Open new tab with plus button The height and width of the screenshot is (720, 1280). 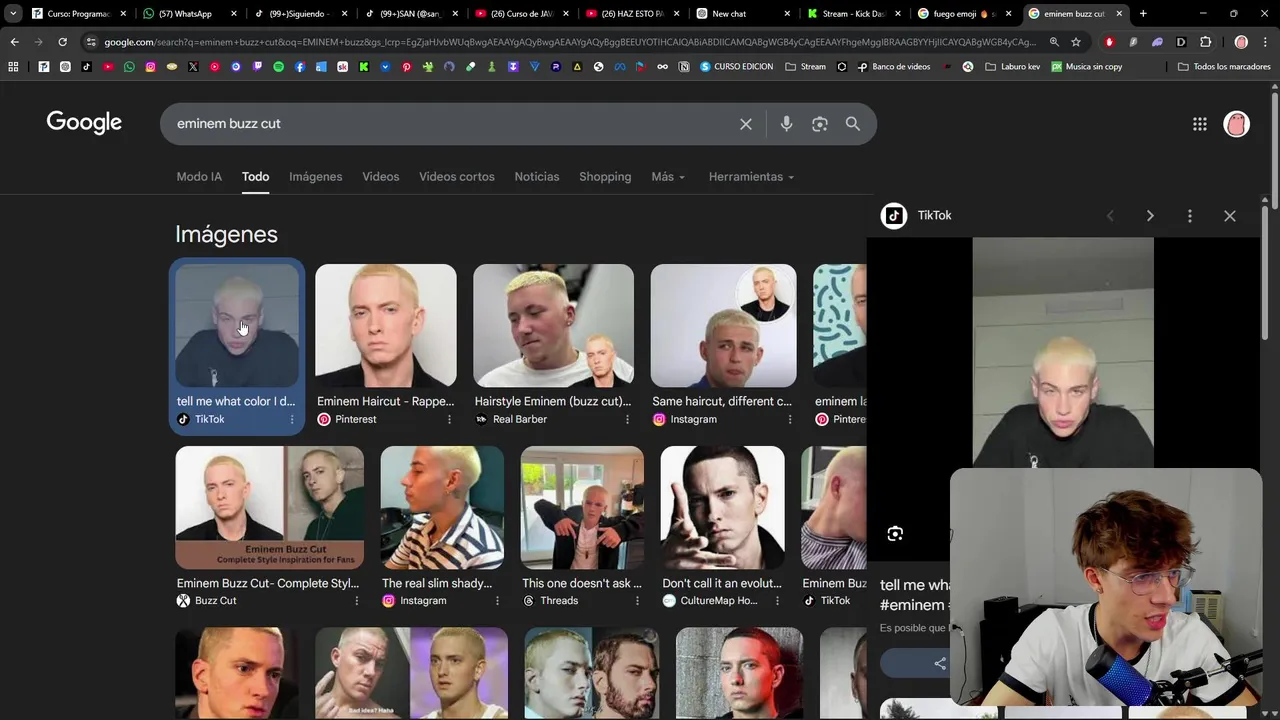pyautogui.click(x=1143, y=14)
